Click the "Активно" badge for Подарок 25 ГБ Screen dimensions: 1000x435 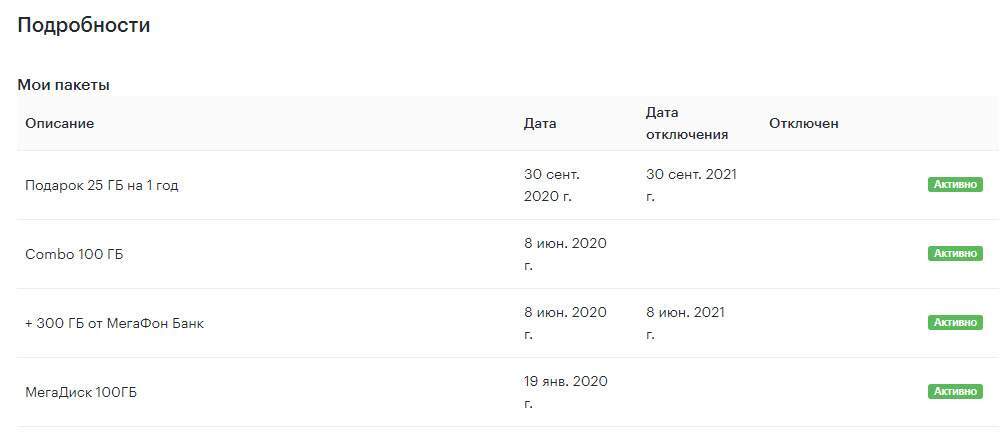[x=955, y=185]
